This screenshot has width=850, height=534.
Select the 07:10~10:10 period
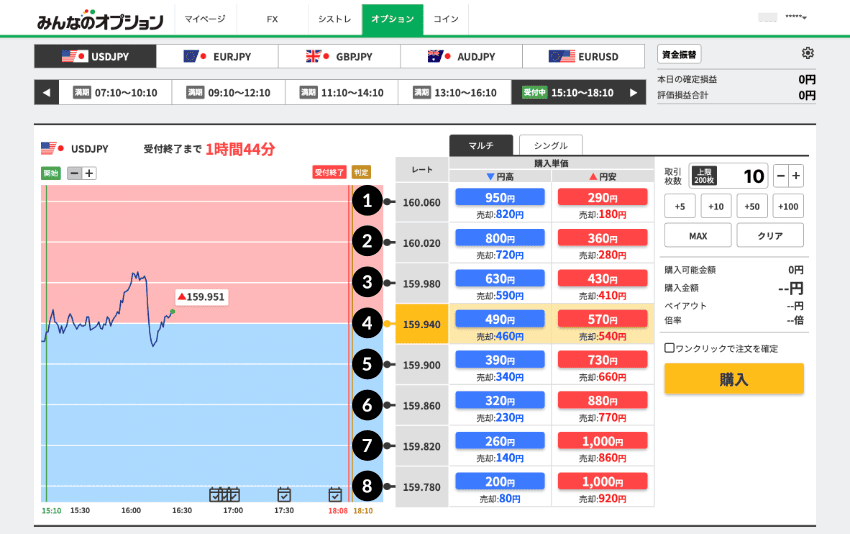[115, 93]
